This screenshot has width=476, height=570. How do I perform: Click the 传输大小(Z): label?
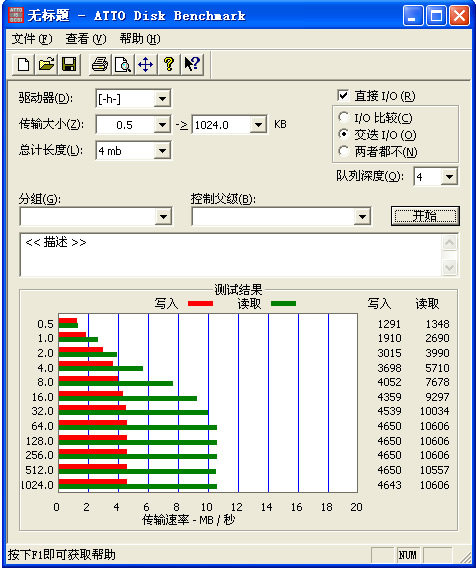click(51, 124)
